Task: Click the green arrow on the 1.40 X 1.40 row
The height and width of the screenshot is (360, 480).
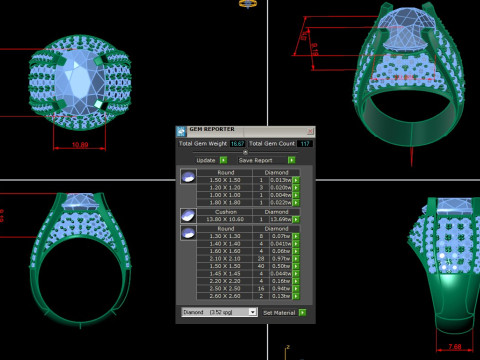Action: coord(296,244)
